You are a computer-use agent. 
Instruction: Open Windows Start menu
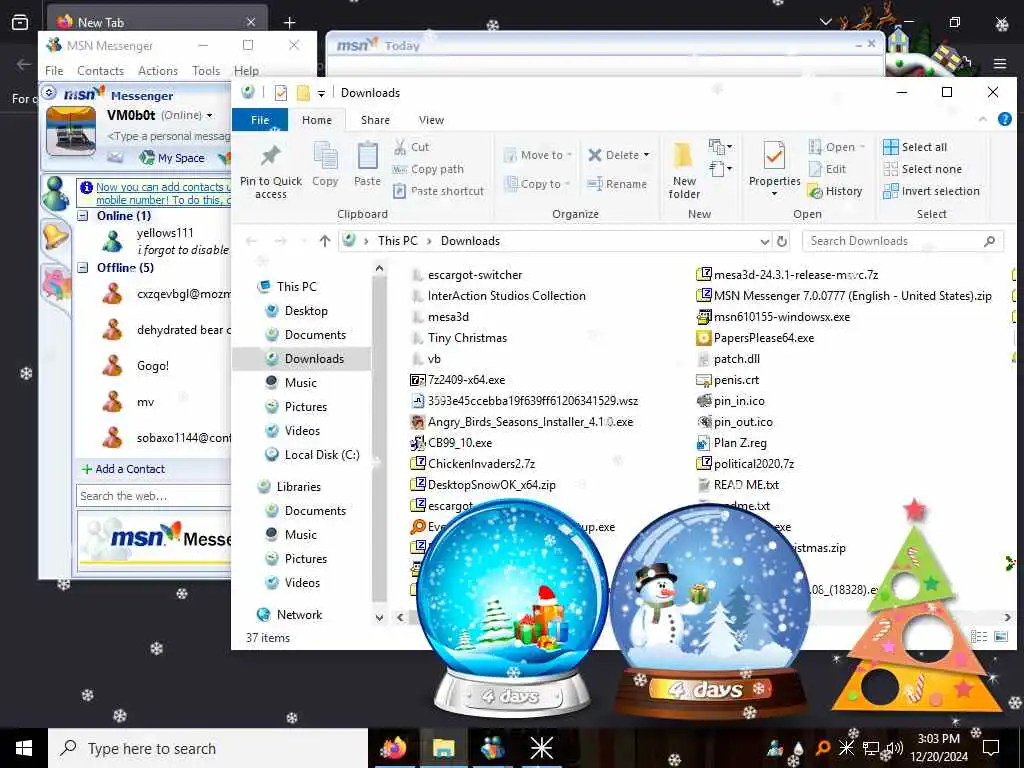point(24,748)
